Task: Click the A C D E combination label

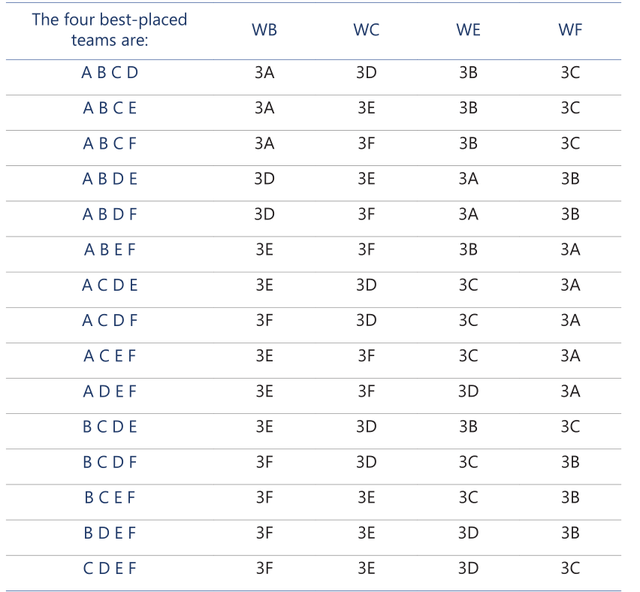Action: click(x=110, y=285)
